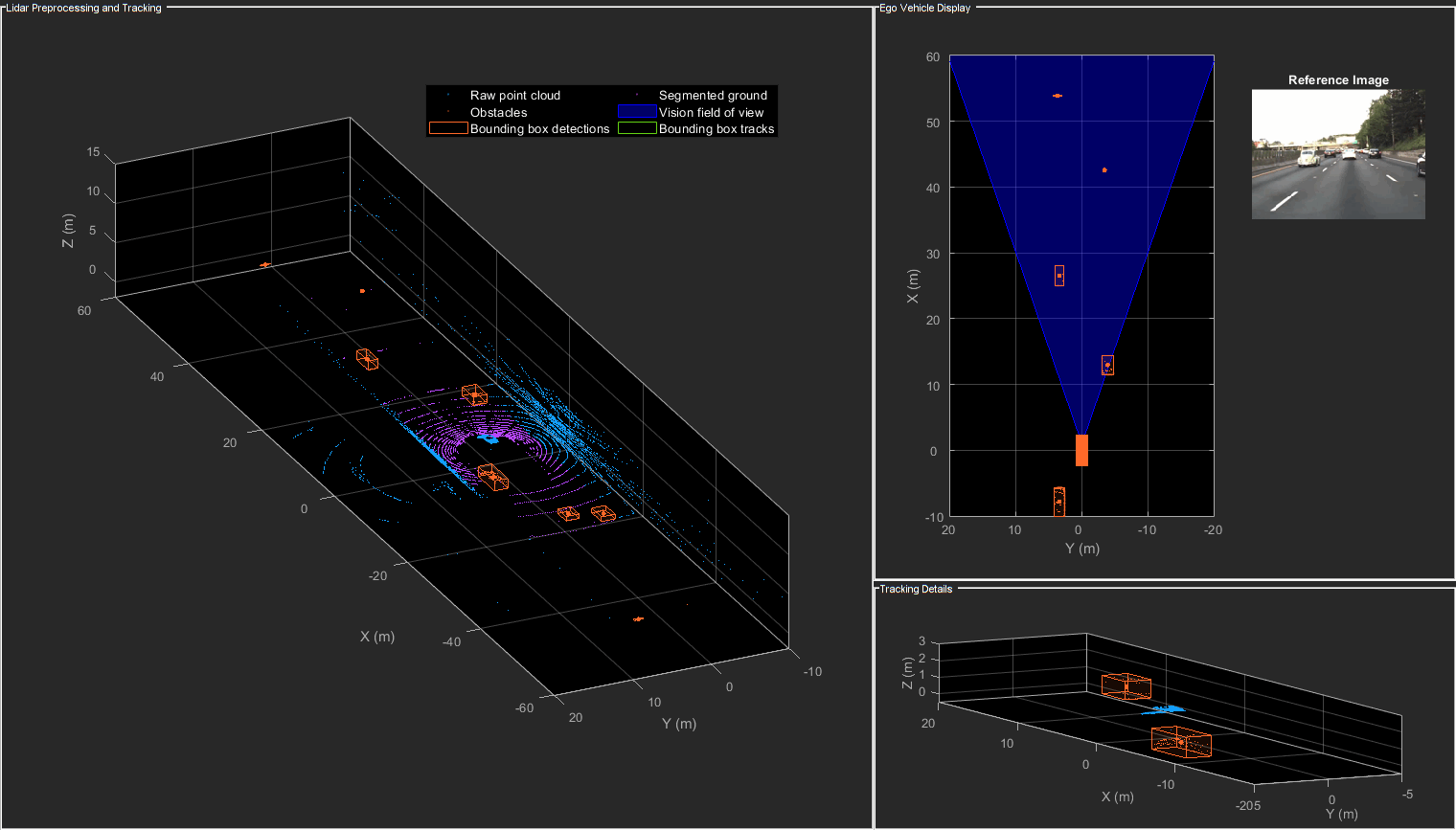Screen dimensions: 1456x830
Task: Click the Bounding box tracks legend swatch
Action: click(x=637, y=128)
